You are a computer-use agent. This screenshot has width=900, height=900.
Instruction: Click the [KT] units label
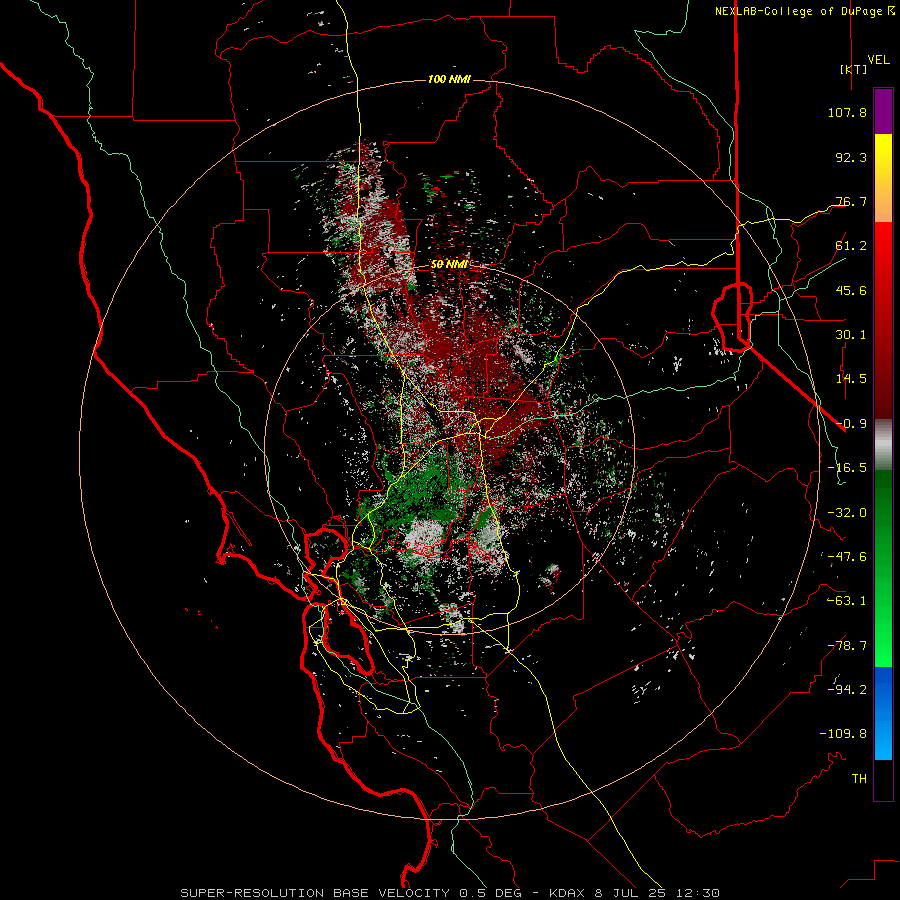854,69
